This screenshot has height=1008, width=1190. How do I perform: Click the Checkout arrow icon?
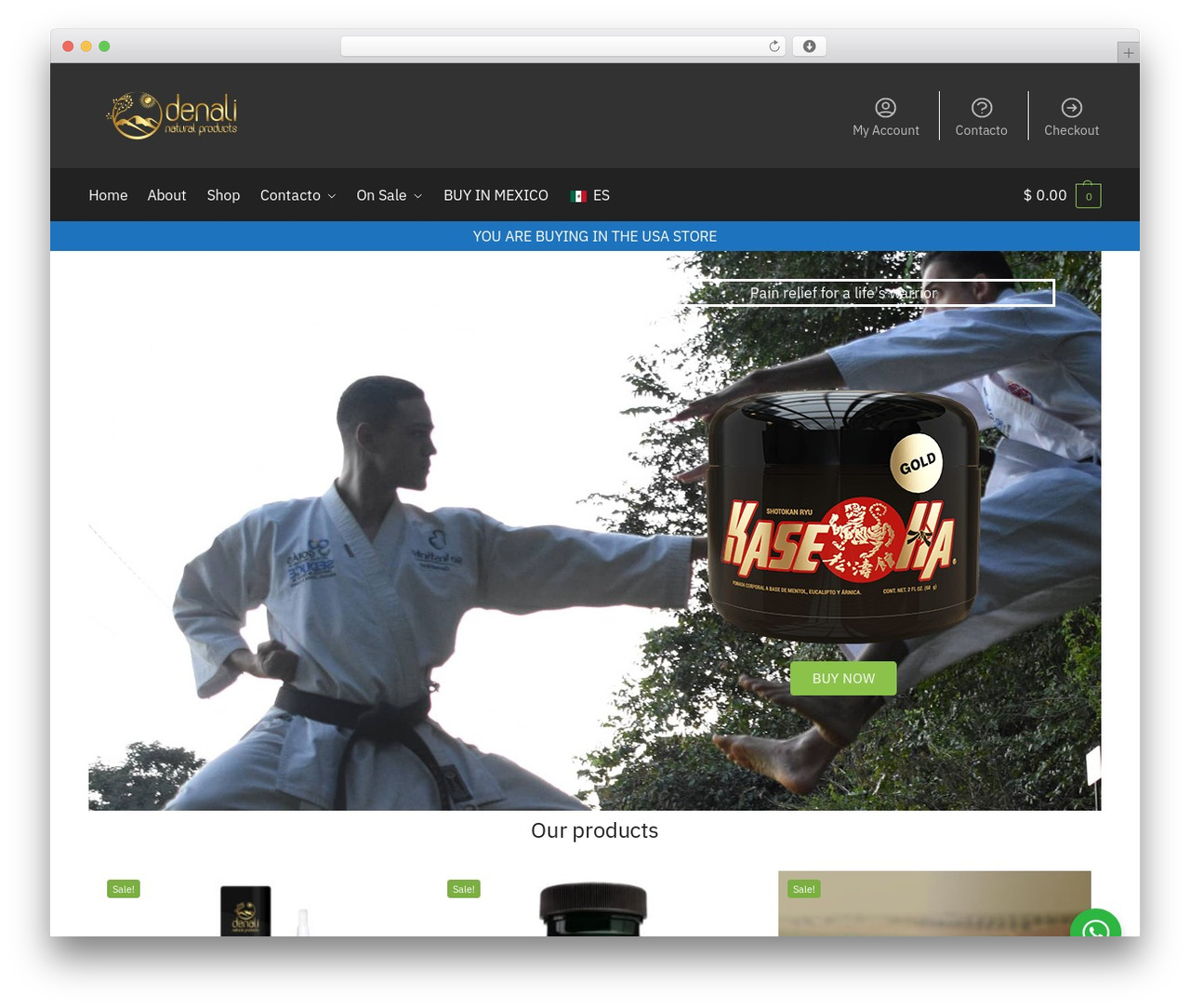tap(1072, 108)
